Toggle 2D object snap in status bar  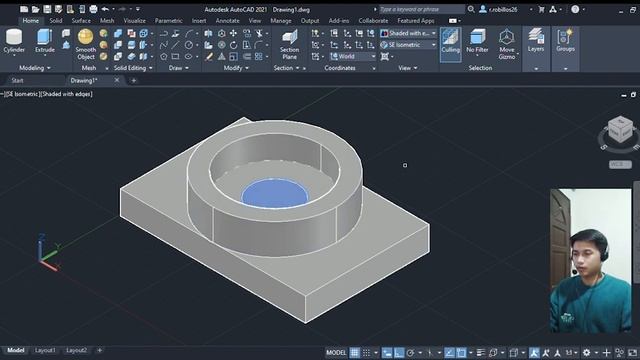coord(461,353)
